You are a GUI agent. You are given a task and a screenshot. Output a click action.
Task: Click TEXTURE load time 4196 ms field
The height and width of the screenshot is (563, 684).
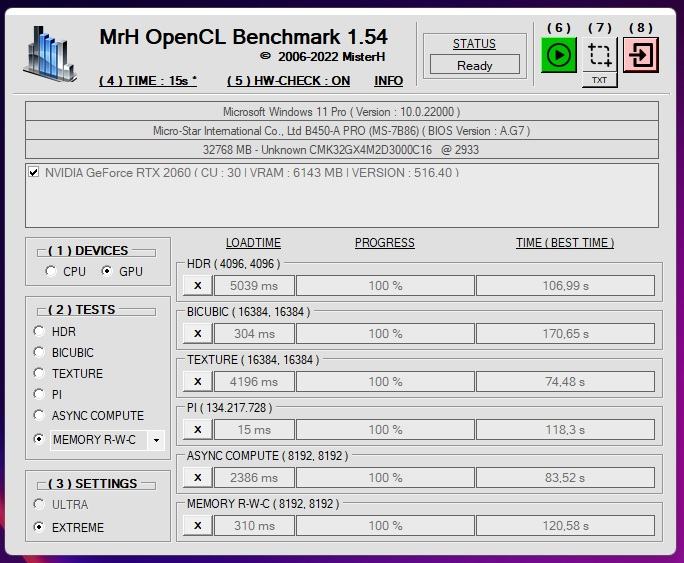254,382
